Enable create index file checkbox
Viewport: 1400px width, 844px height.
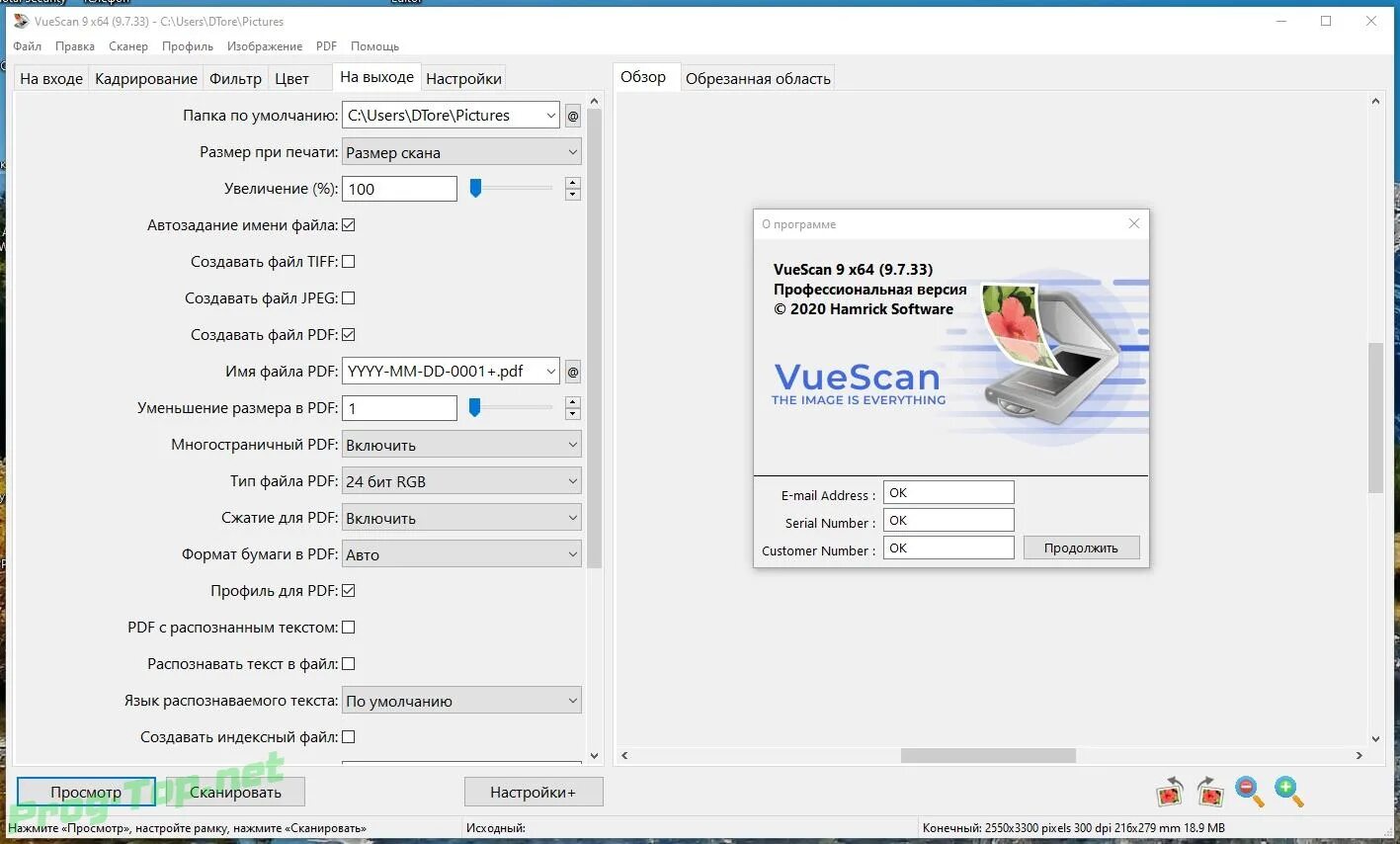pos(348,737)
